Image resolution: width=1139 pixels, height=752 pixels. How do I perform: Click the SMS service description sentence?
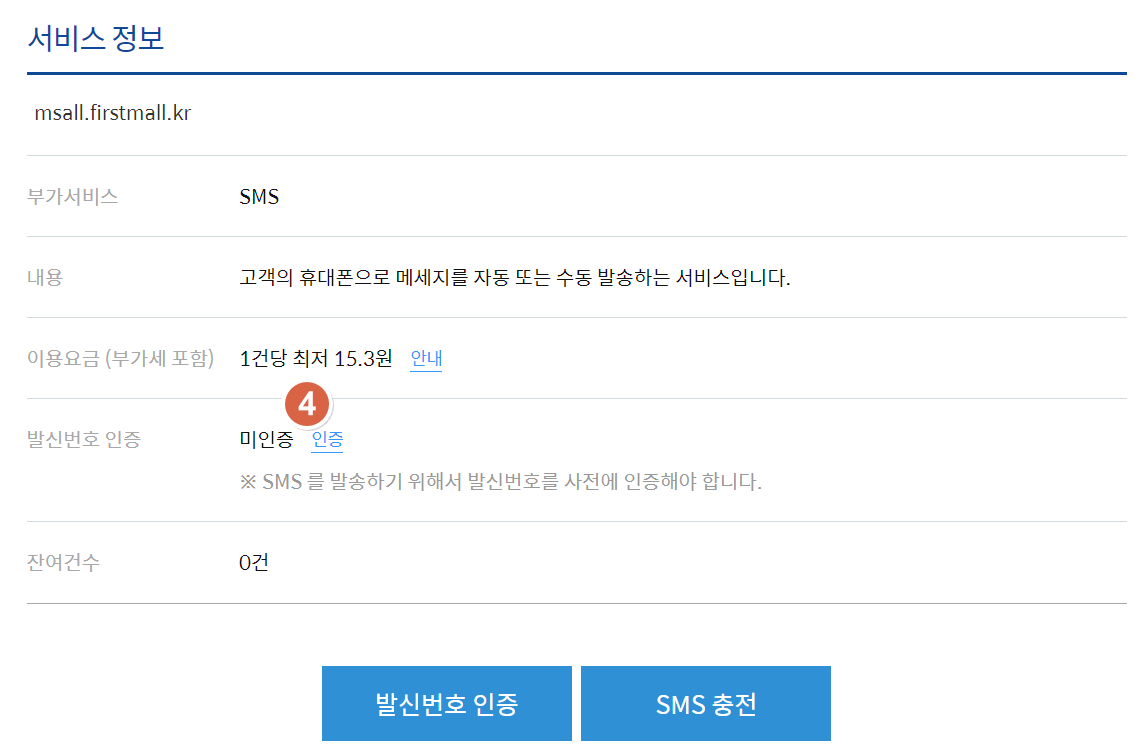(x=515, y=277)
